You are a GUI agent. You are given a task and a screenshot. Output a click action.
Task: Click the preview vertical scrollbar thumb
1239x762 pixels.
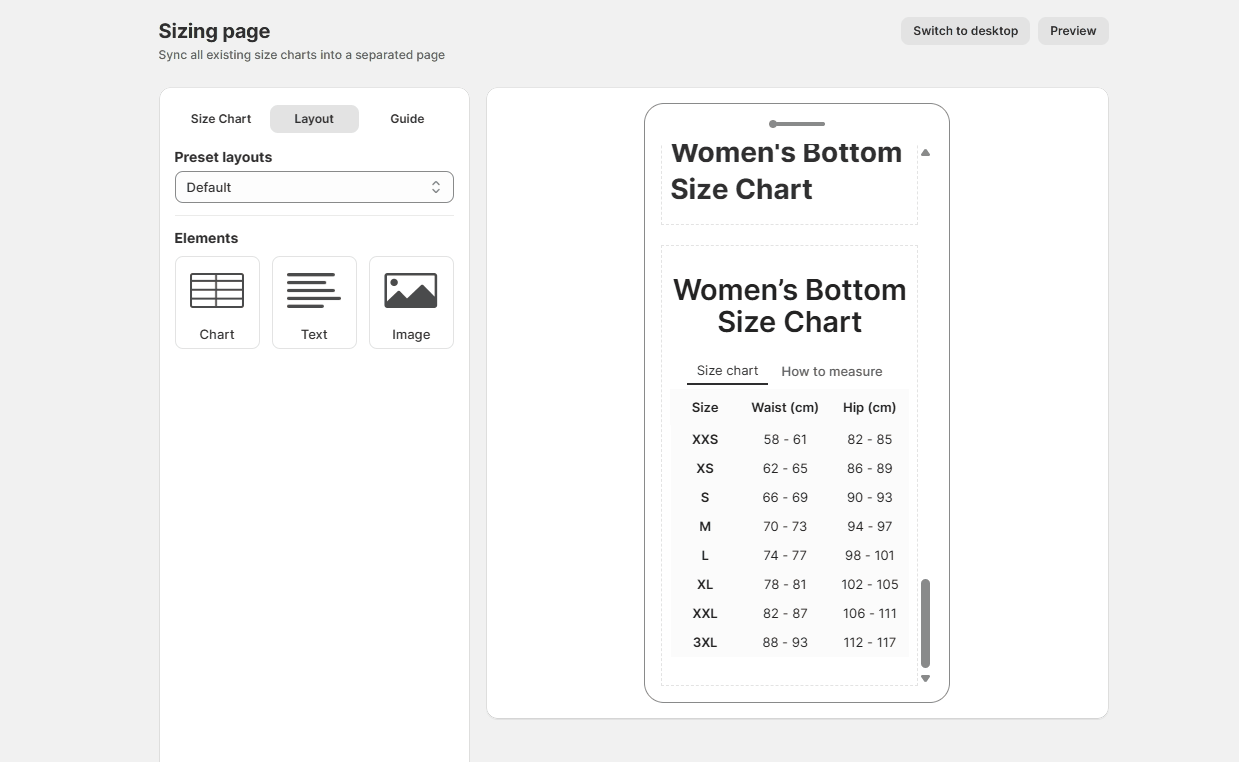click(925, 622)
